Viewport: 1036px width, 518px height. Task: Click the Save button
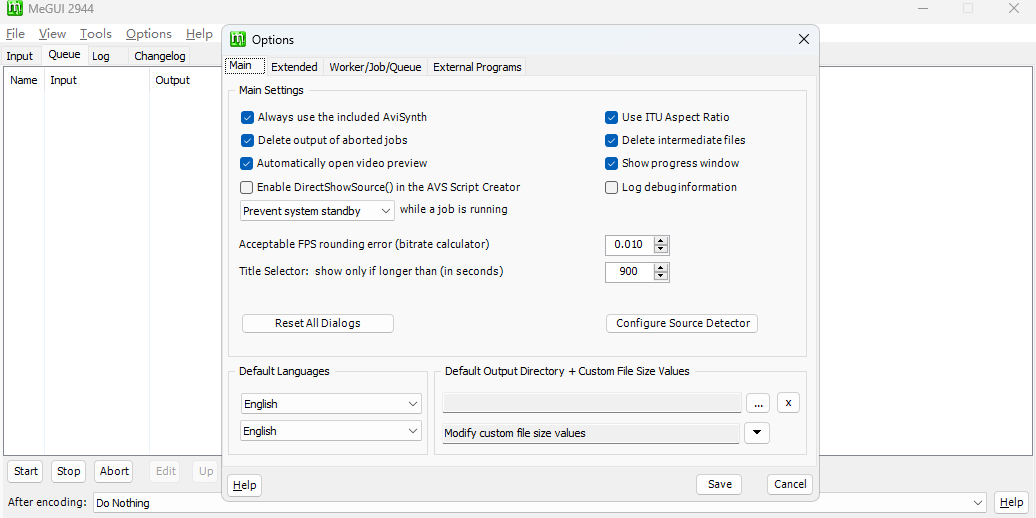coord(720,484)
